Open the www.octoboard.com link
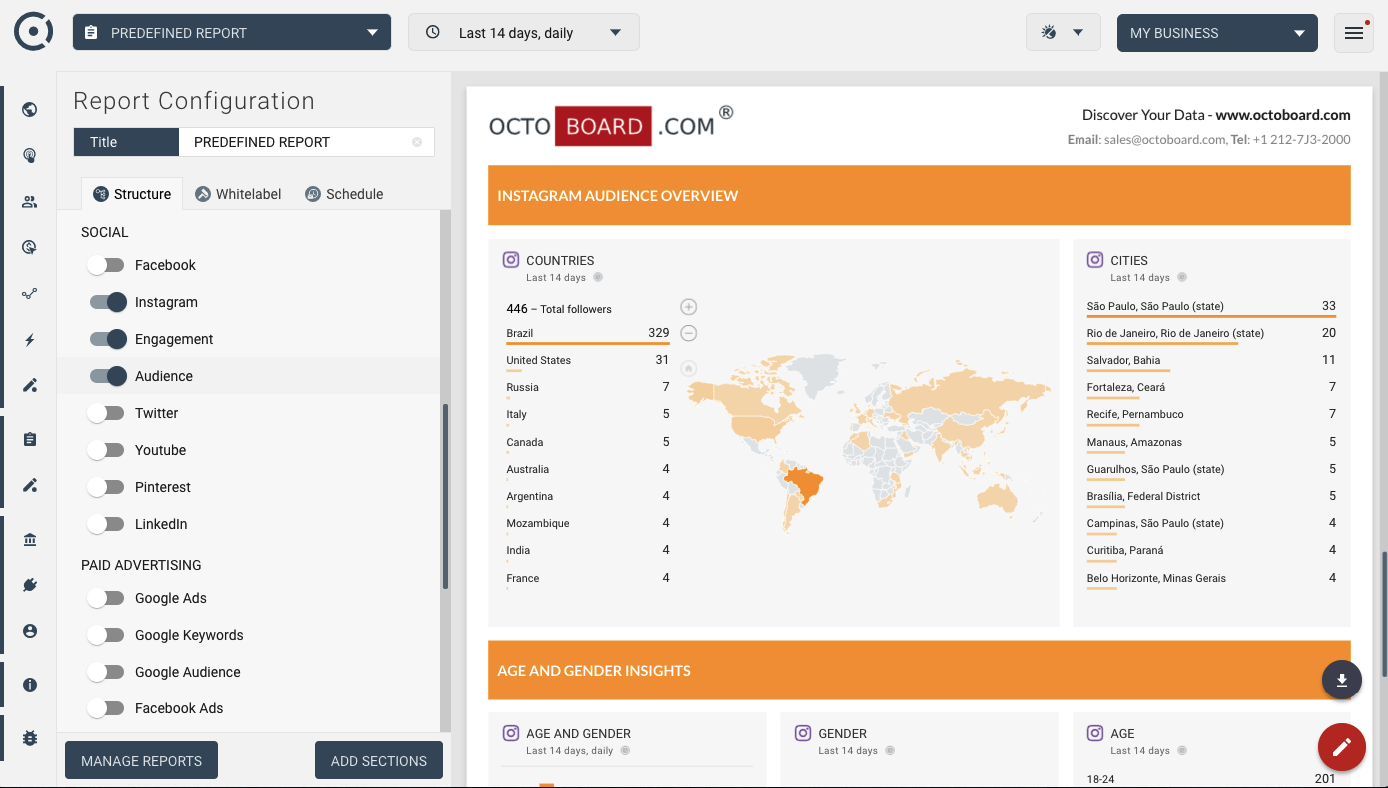Screen dimensions: 1388x788 pos(1283,115)
